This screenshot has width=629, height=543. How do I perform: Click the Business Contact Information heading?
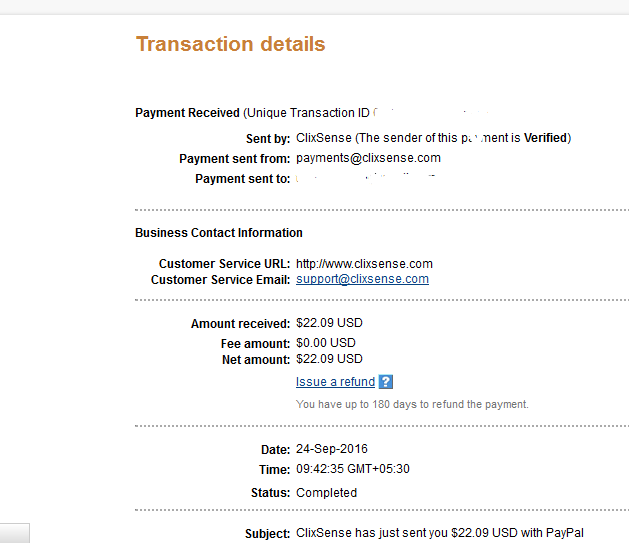[218, 233]
